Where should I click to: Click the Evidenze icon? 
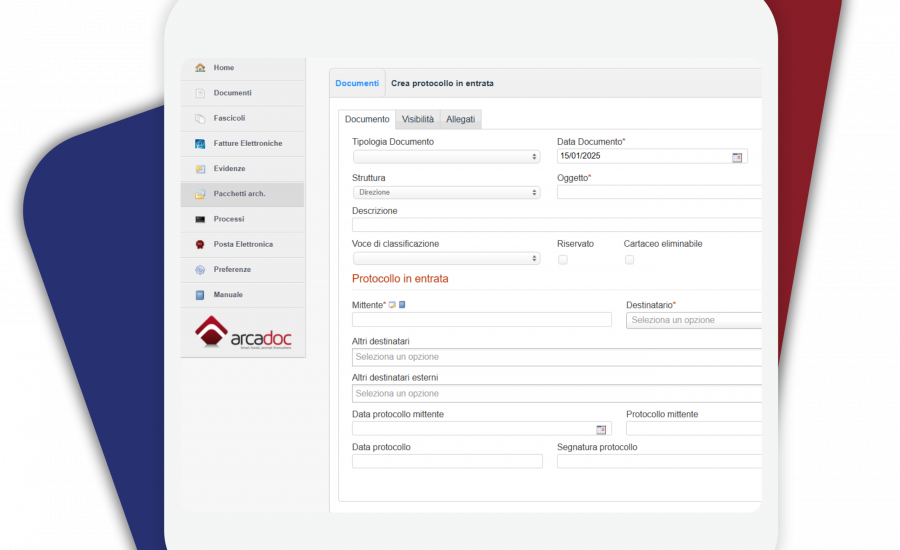pyautogui.click(x=200, y=169)
